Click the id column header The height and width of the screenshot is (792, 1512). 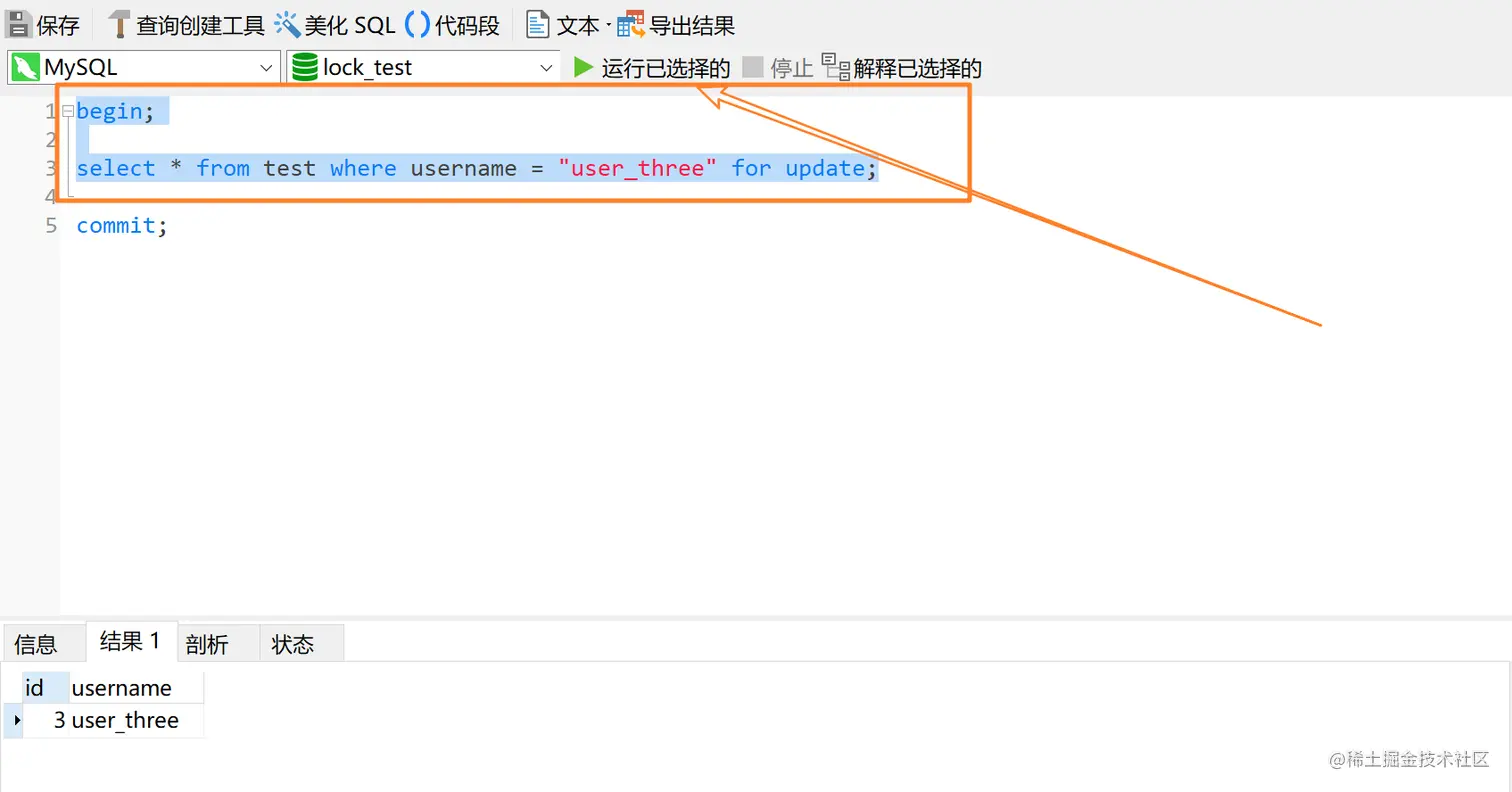pyautogui.click(x=46, y=688)
